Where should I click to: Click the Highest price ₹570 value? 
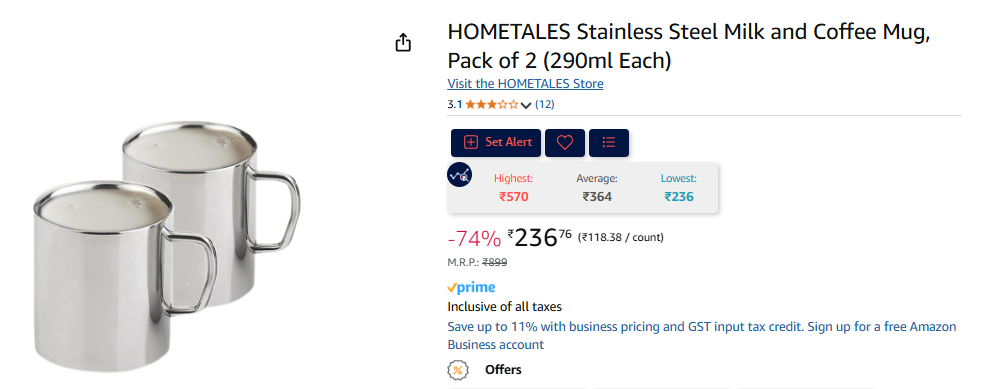click(x=514, y=197)
